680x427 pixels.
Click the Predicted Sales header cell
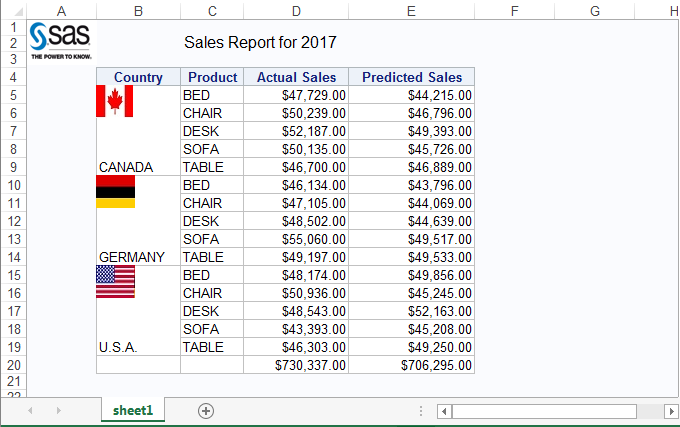(x=411, y=77)
